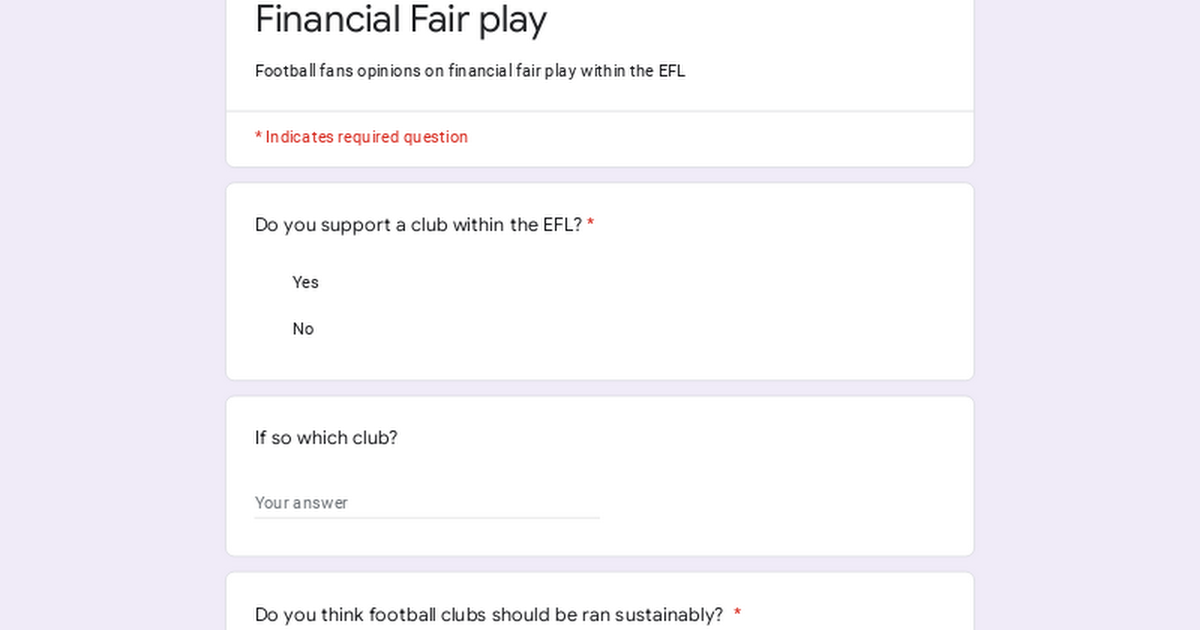Click the 'If so which club?' question label
The width and height of the screenshot is (1200, 630).
(326, 438)
